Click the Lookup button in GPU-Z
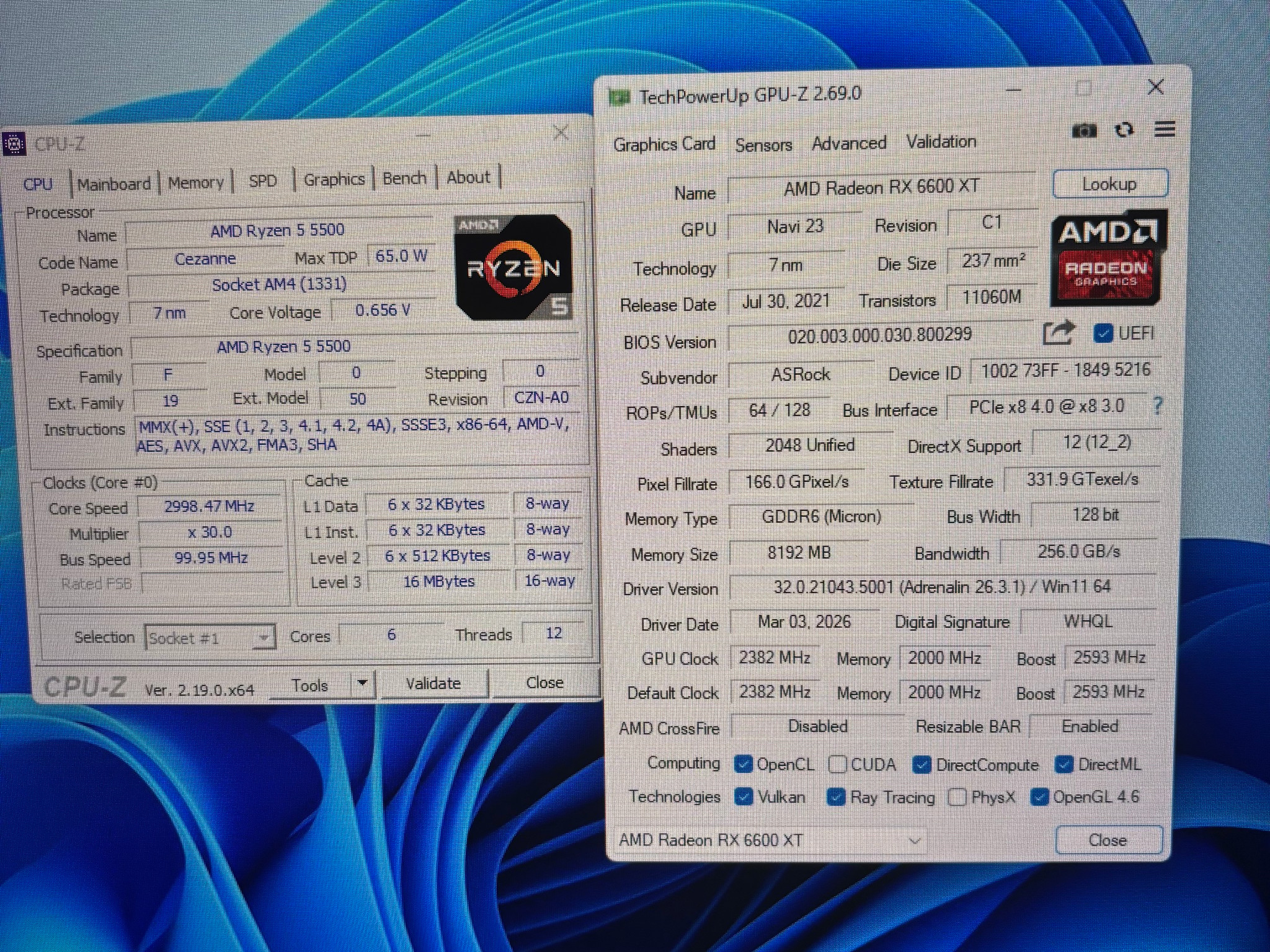1270x952 pixels. (1110, 185)
